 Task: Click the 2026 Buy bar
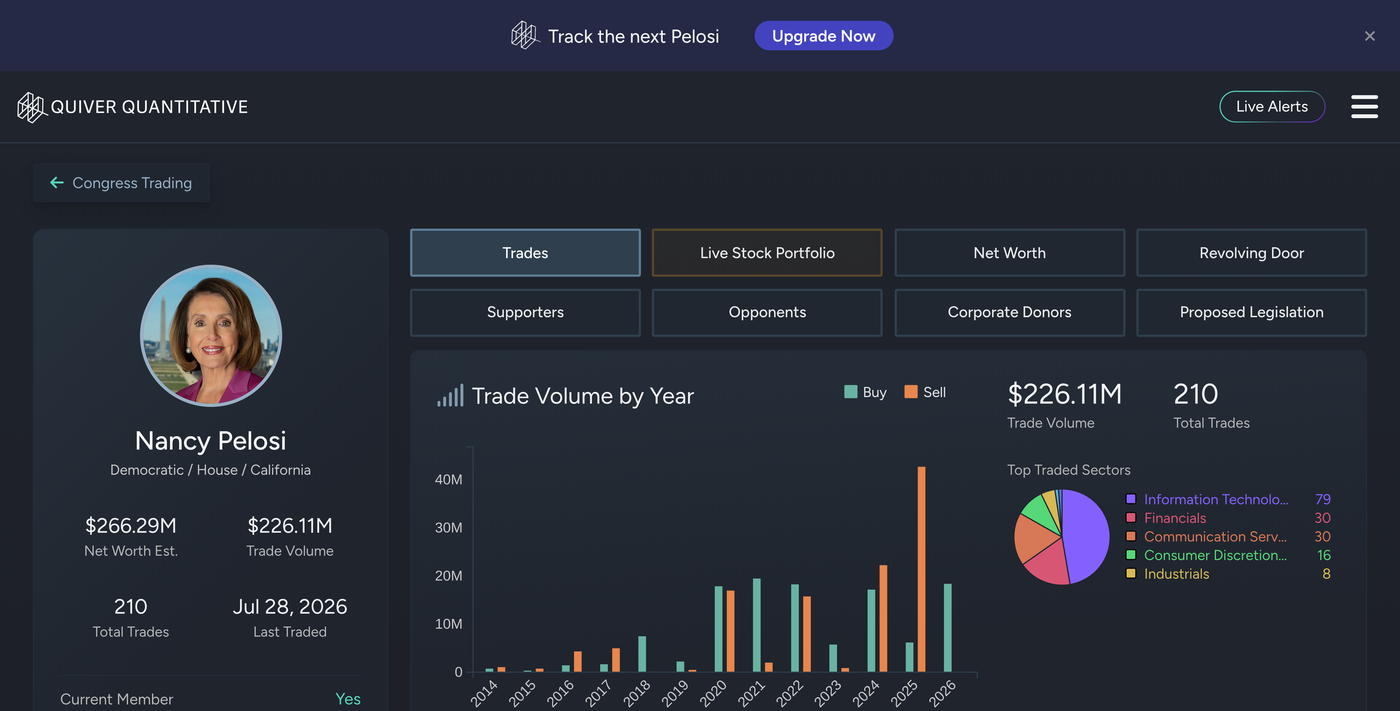click(947, 628)
